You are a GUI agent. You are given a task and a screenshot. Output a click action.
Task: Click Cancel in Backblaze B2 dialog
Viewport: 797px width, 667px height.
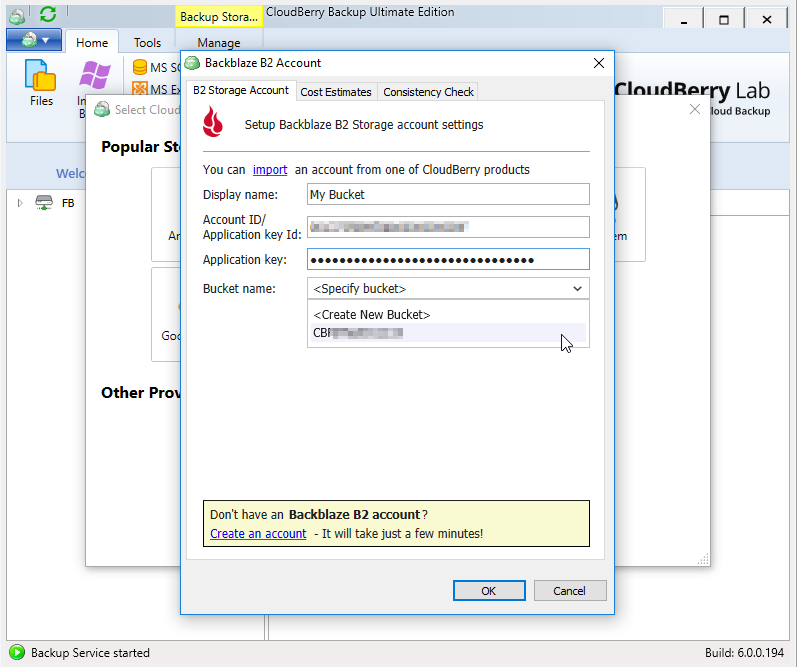click(570, 591)
